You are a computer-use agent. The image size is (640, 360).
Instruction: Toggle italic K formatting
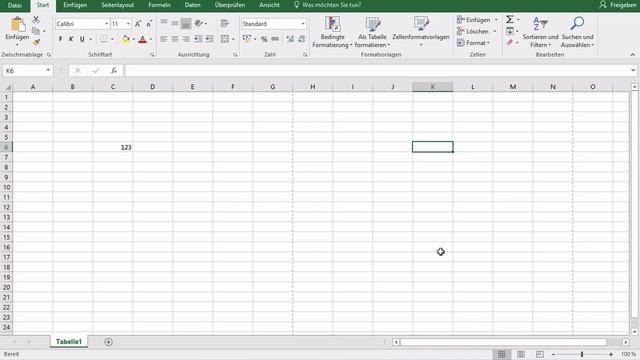pos(71,39)
